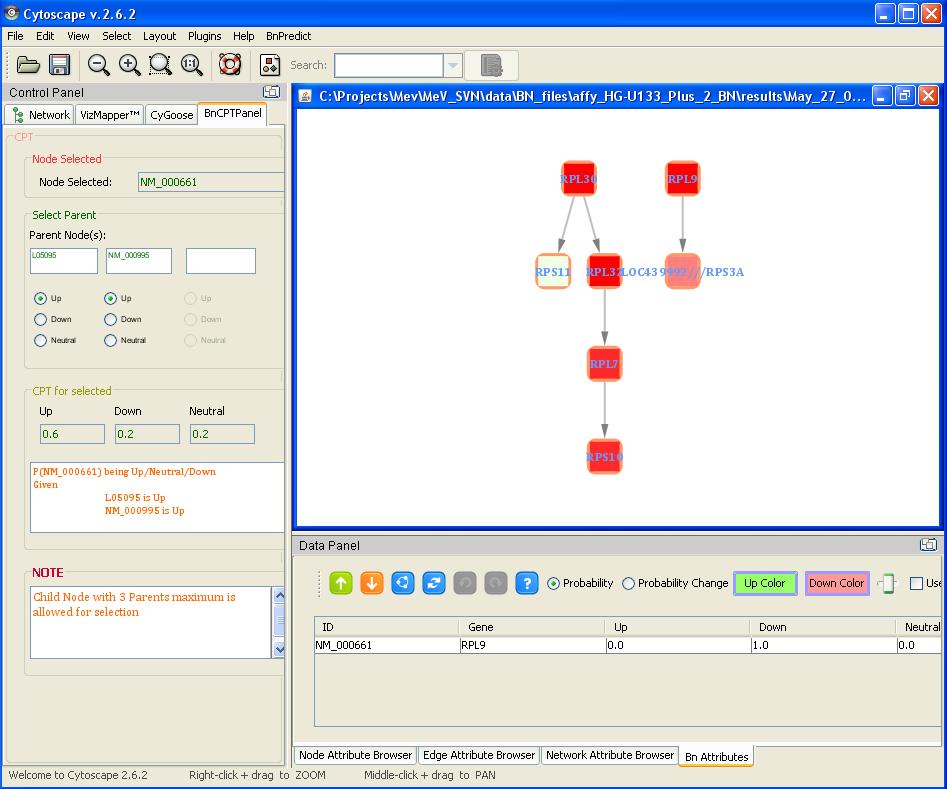Click the Save floppy disk icon
This screenshot has width=947, height=789.
pyautogui.click(x=60, y=65)
